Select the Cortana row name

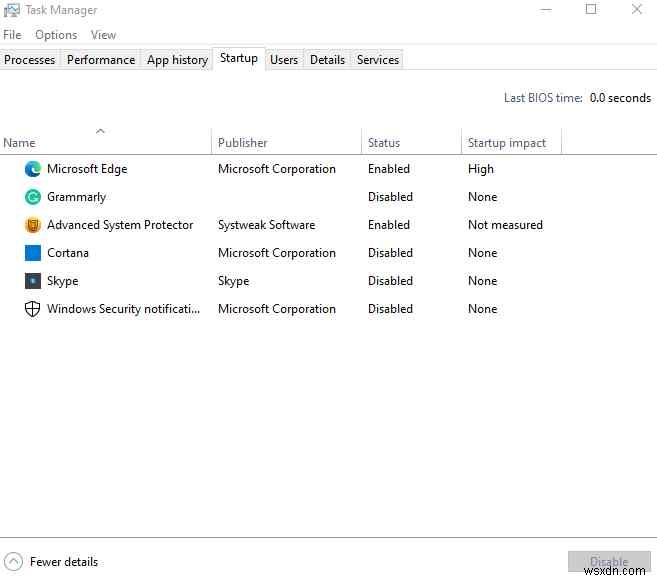(68, 253)
